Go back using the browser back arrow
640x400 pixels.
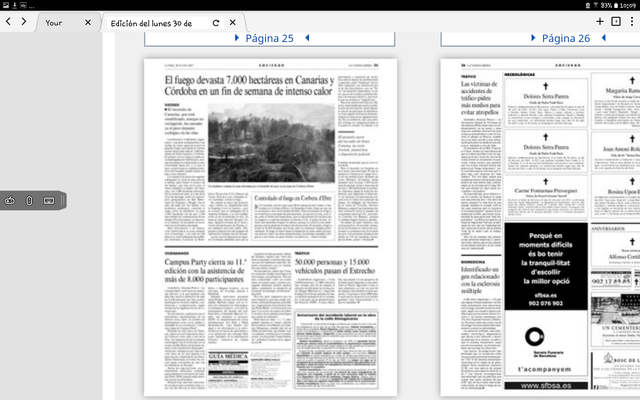pos(8,22)
